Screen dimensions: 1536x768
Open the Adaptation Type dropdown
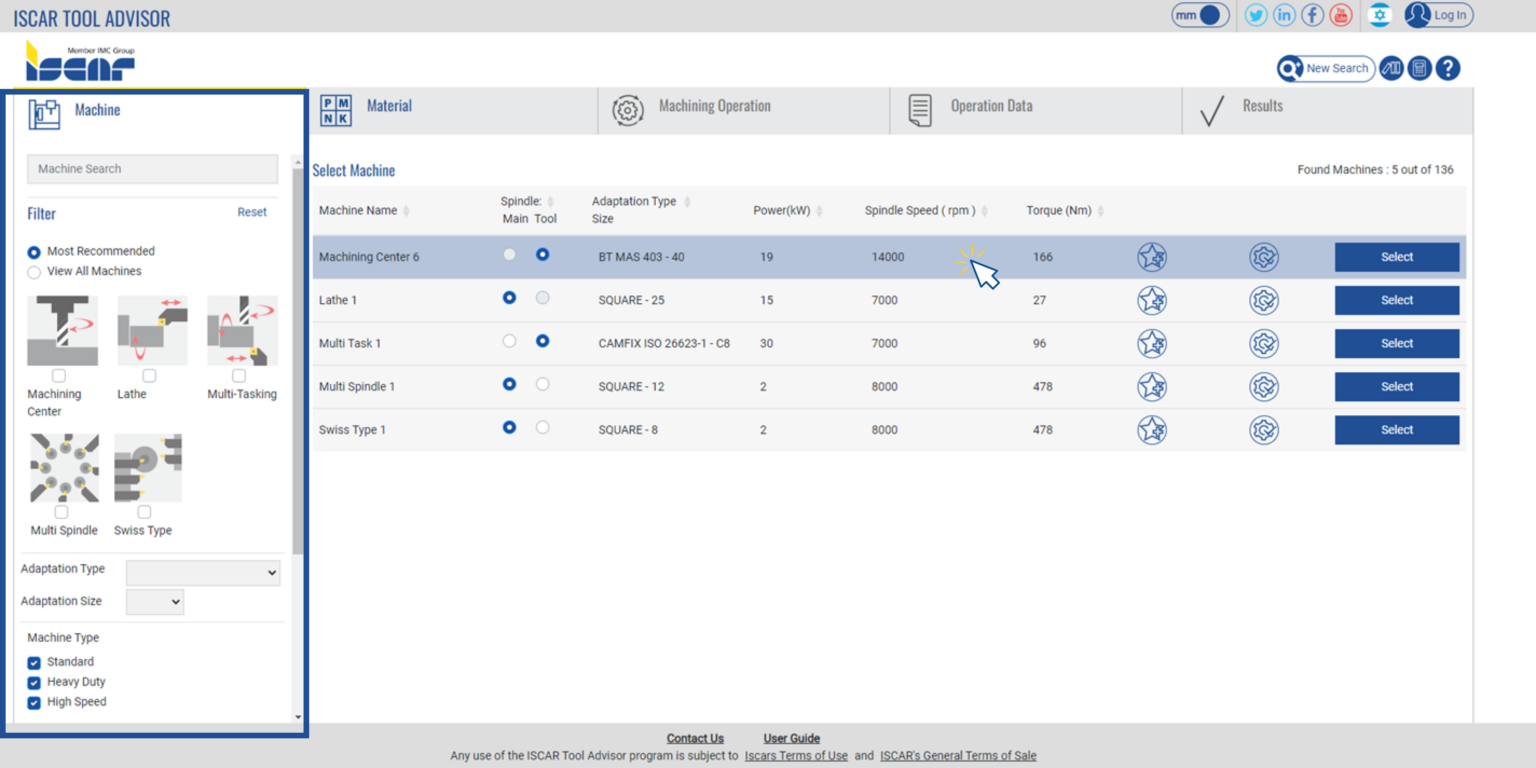pyautogui.click(x=203, y=572)
